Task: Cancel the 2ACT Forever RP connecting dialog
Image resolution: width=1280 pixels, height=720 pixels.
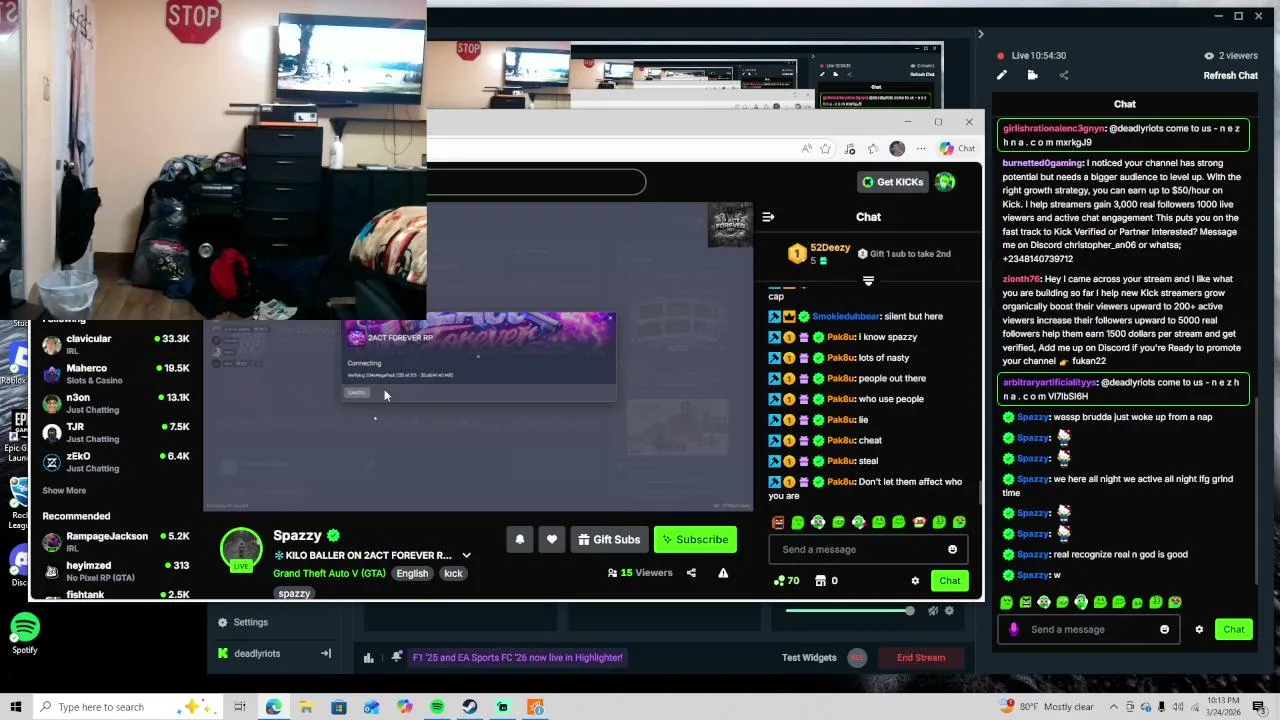Action: tap(357, 393)
